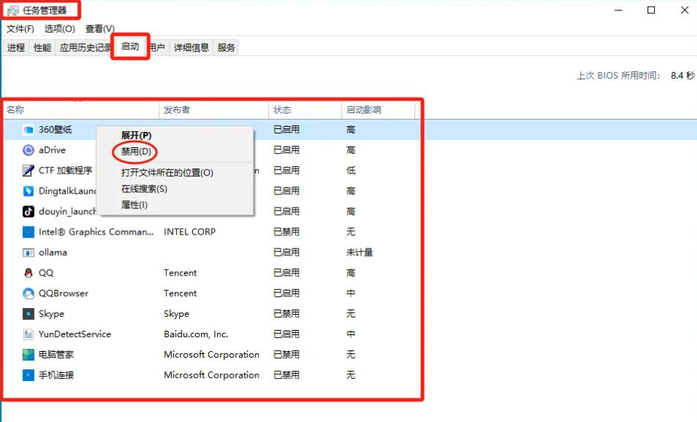Choose 属性(I) in context menu
The height and width of the screenshot is (422, 697).
(134, 205)
